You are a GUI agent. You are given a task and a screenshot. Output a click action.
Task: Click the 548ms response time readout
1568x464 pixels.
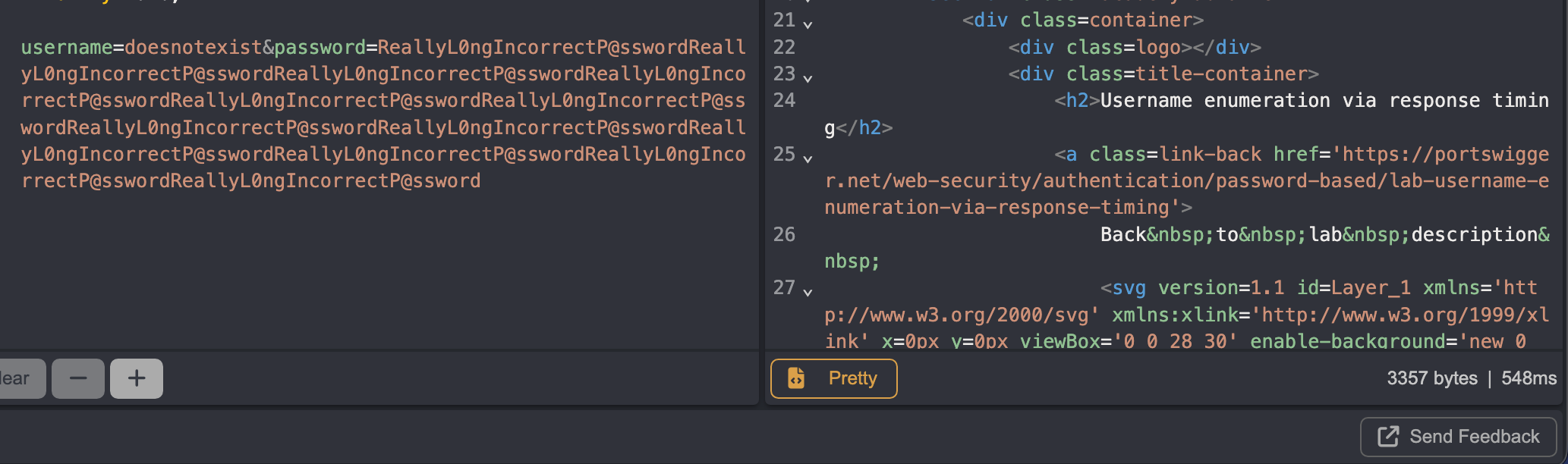(x=1529, y=378)
